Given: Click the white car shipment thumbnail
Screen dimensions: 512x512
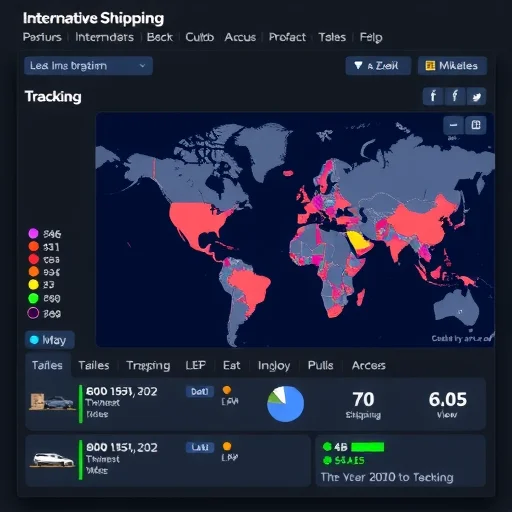Looking at the screenshot, I should click(x=53, y=460).
